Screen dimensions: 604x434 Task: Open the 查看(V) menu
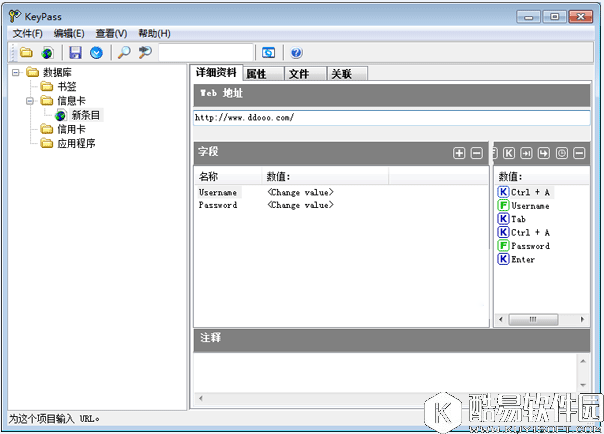(111, 34)
